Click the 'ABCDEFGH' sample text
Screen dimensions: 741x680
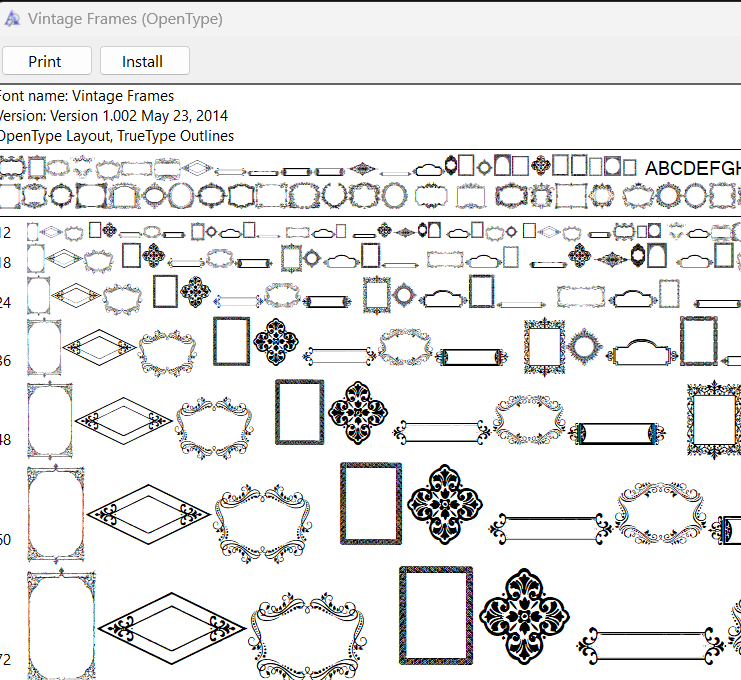(x=693, y=168)
